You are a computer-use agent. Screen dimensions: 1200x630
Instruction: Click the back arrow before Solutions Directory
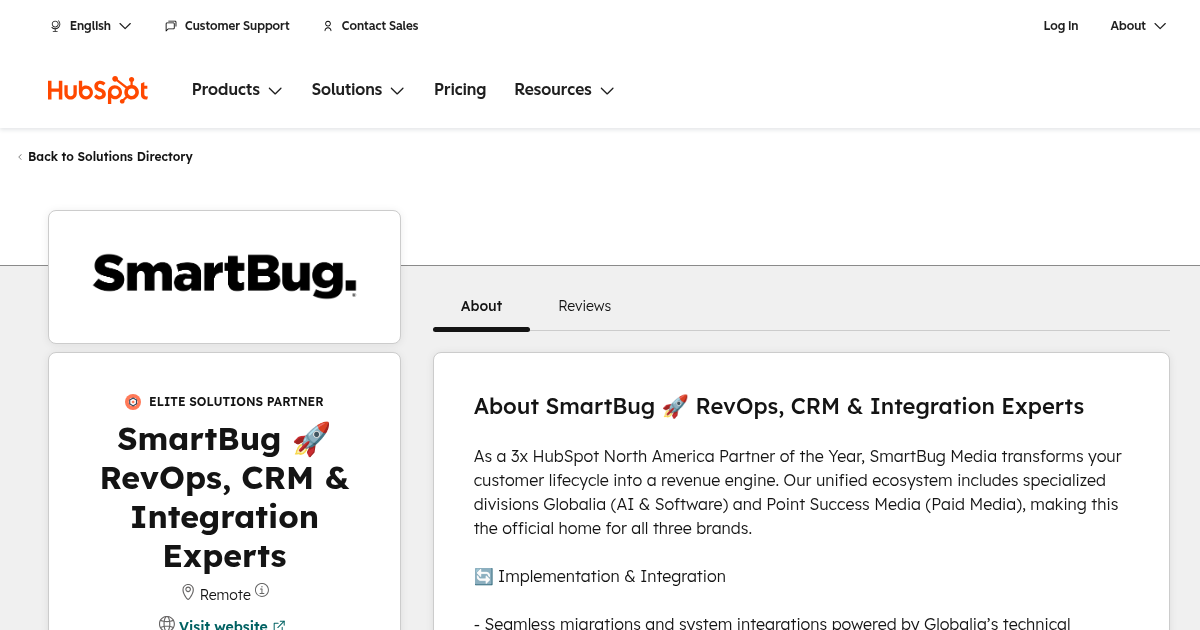(20, 157)
